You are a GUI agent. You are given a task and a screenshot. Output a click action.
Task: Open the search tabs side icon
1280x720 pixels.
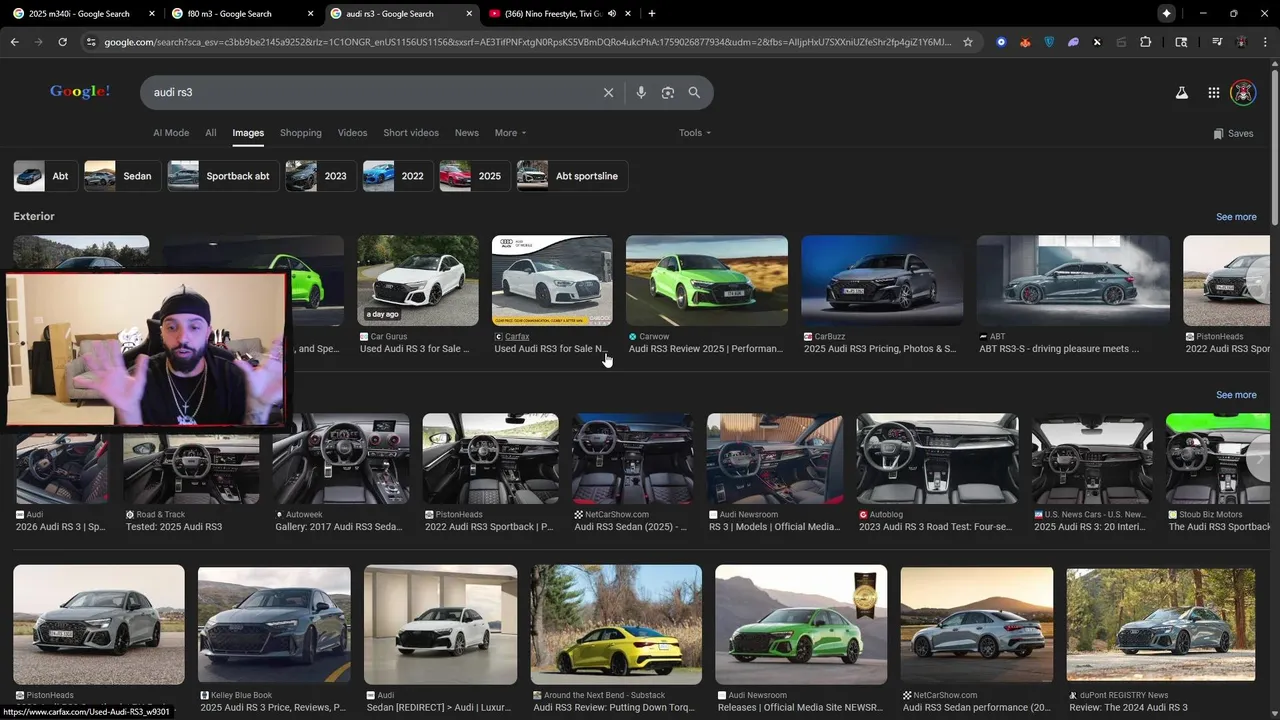tap(1181, 42)
